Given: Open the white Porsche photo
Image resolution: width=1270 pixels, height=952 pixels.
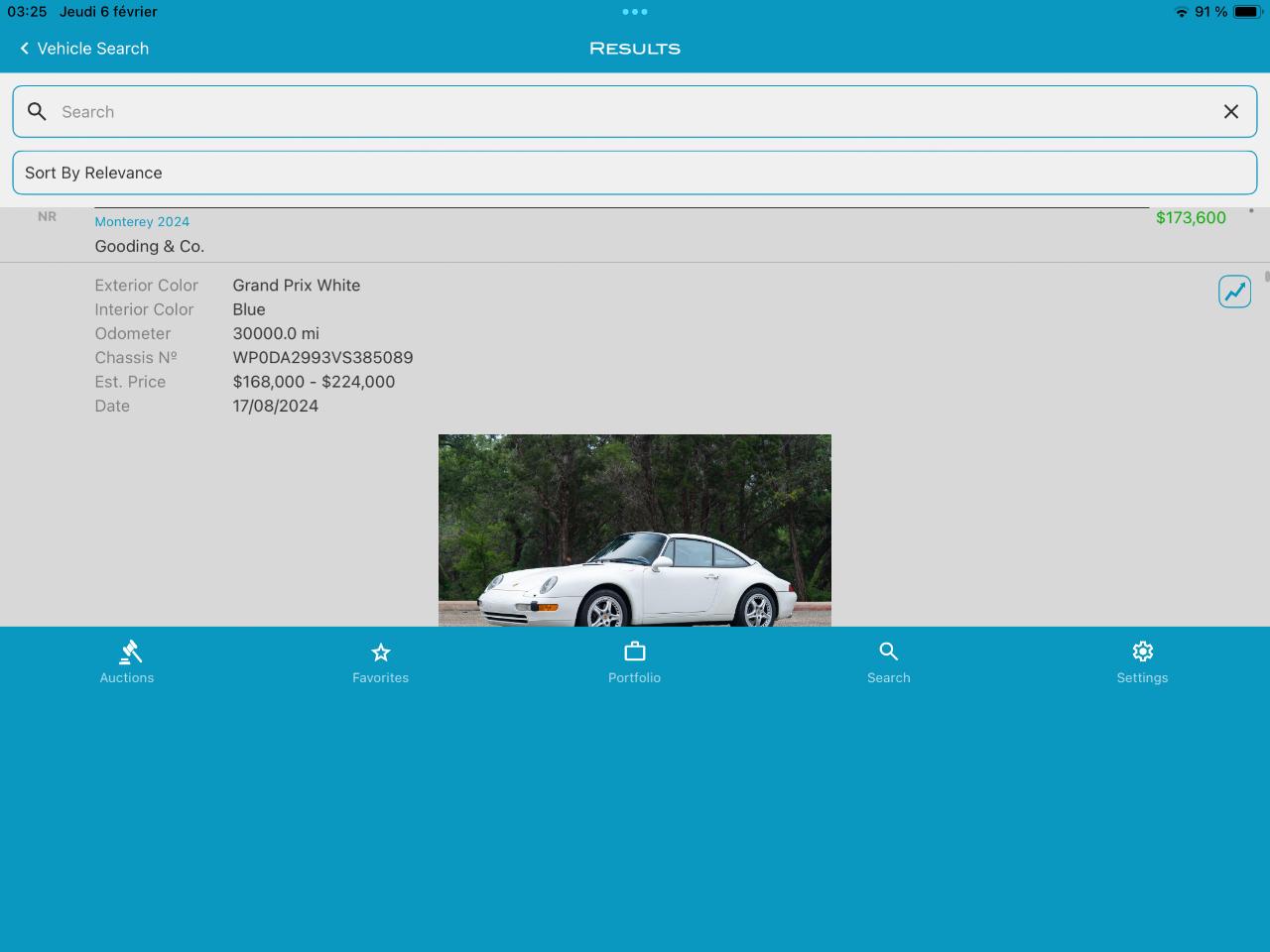Looking at the screenshot, I should click(x=635, y=531).
